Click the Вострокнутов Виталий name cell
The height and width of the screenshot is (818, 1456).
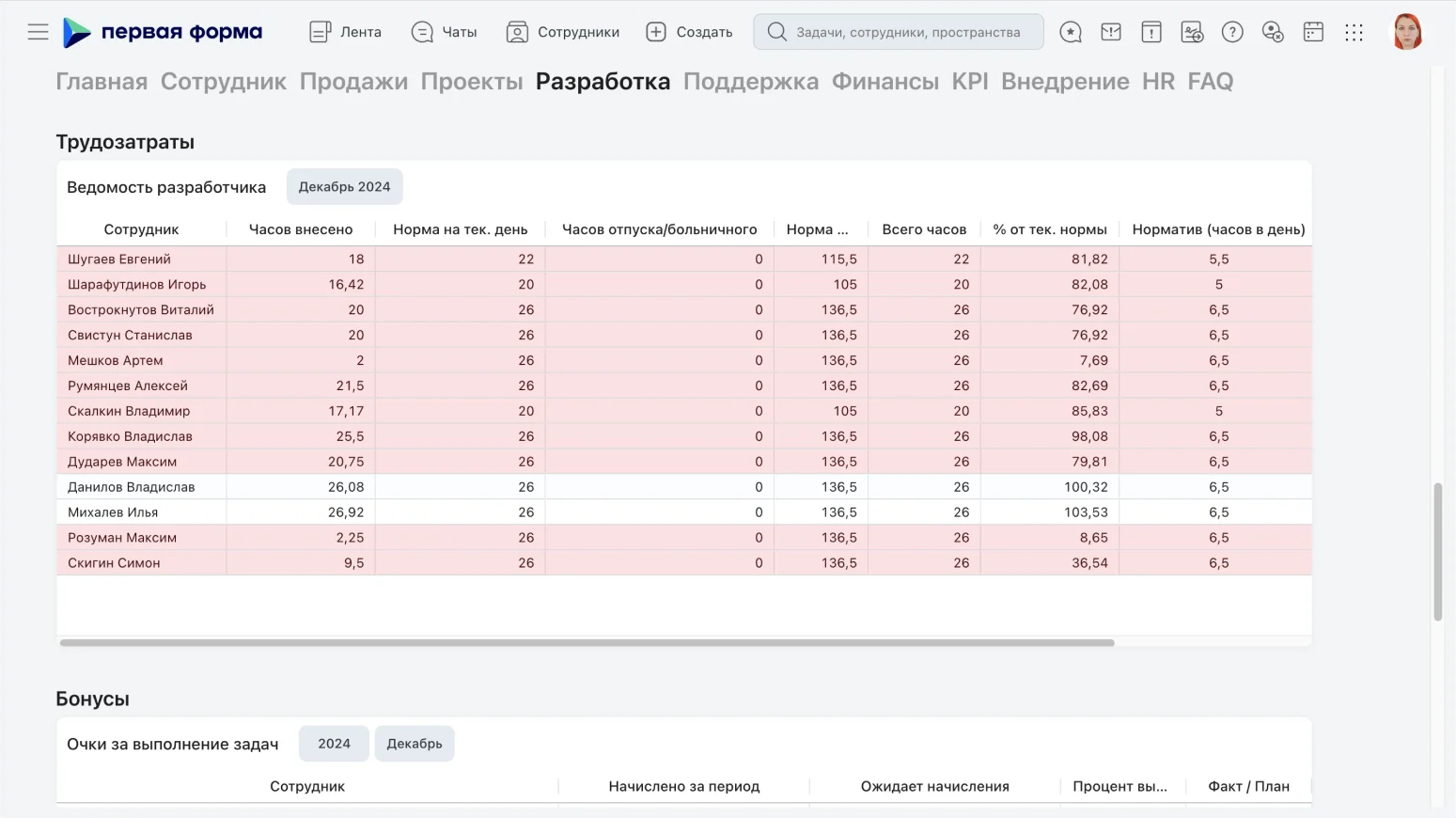[x=141, y=310]
